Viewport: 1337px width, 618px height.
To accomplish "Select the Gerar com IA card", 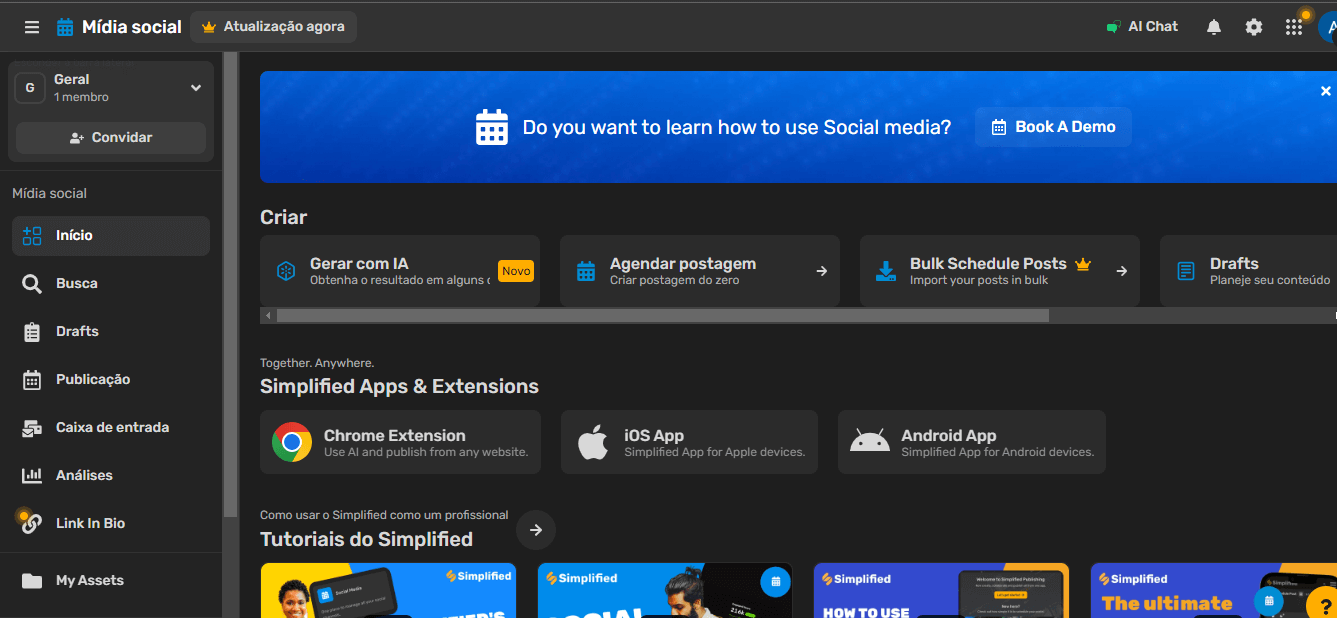I will [x=400, y=271].
